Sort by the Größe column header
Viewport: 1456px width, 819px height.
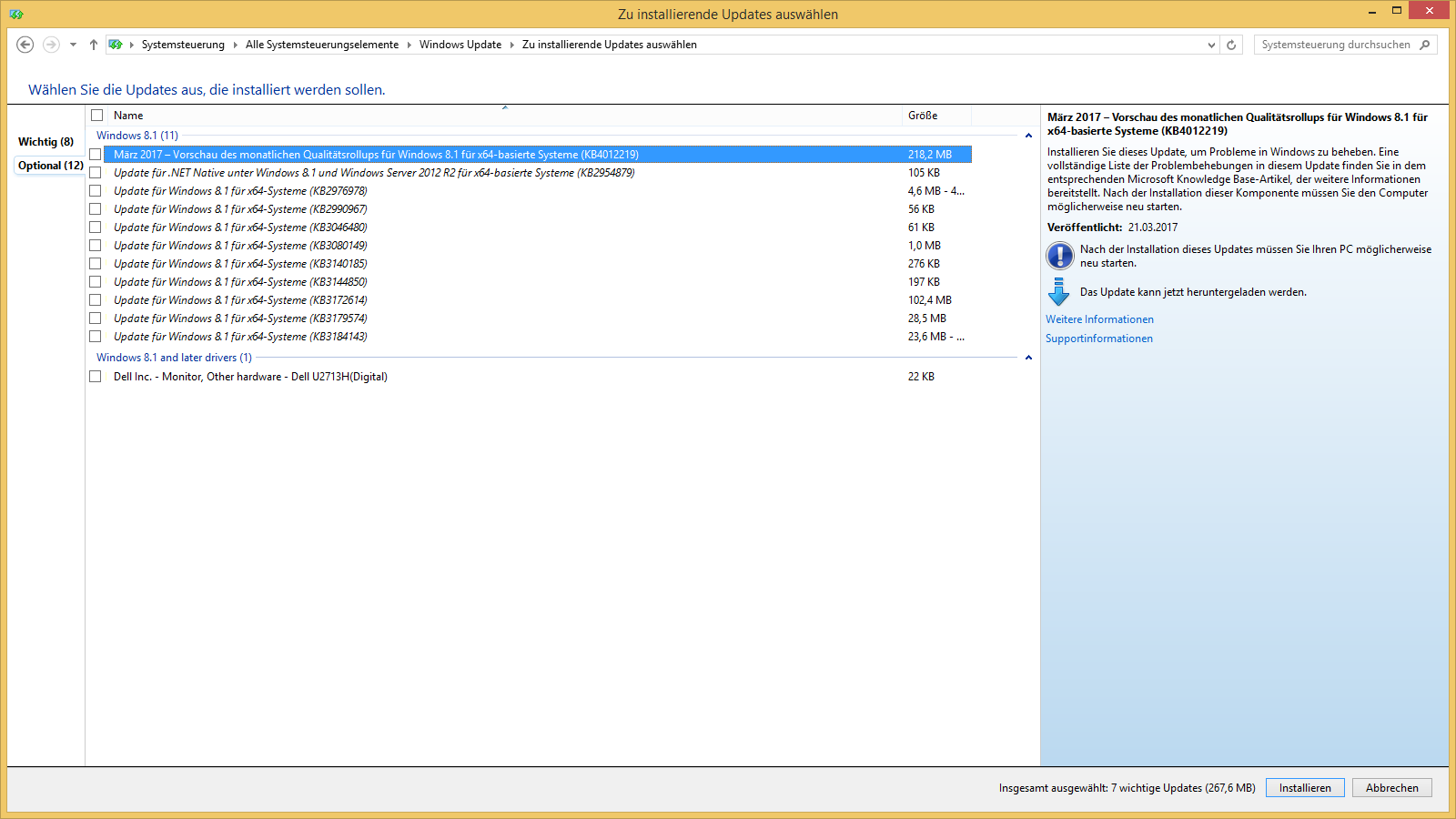pos(937,116)
